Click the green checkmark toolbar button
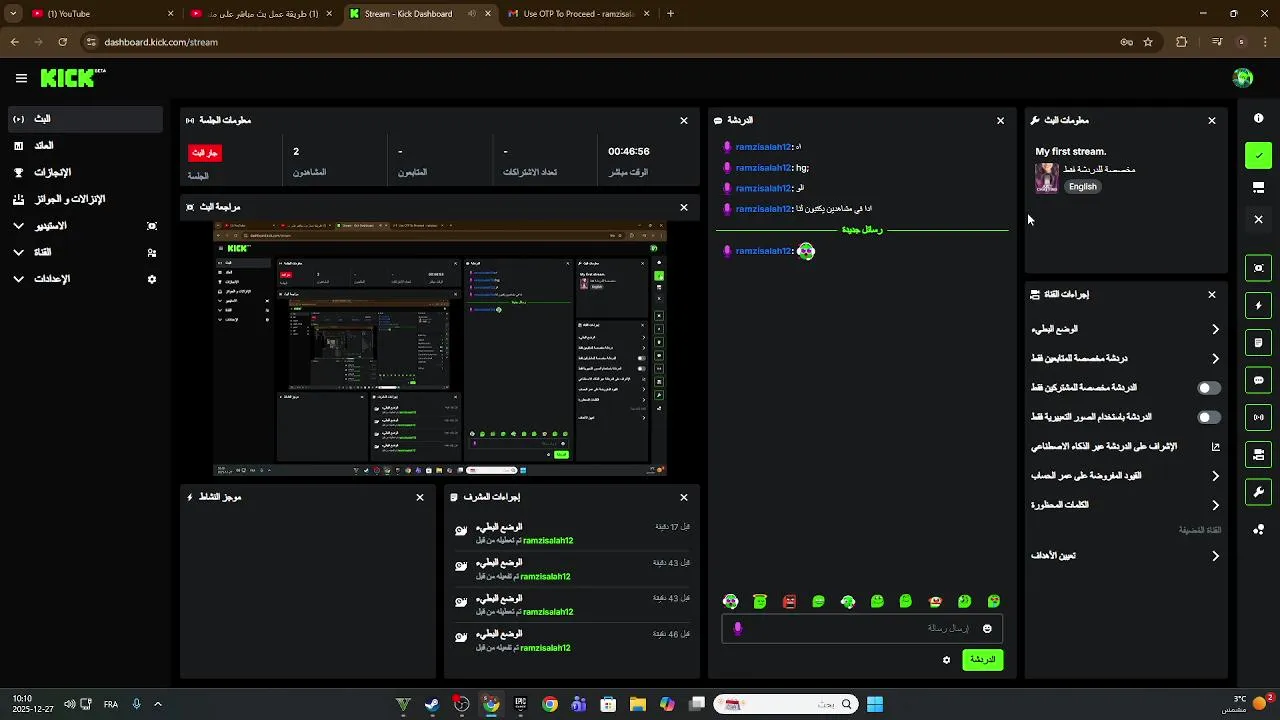Viewport: 1280px width, 720px height. coord(1258,155)
